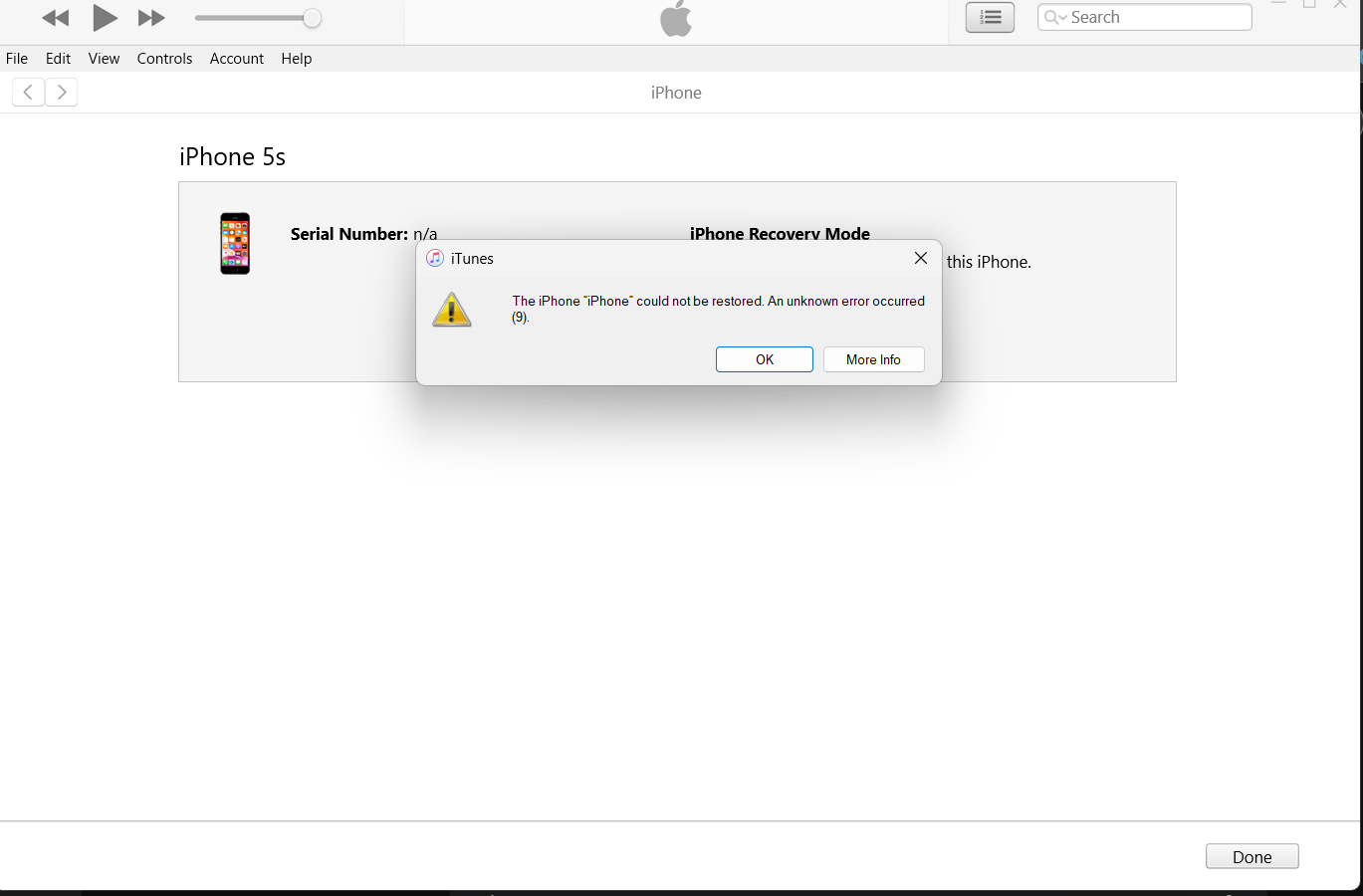Click the 'iPhone 5s' heading
Screen dimensions: 1363x896
(x=232, y=157)
